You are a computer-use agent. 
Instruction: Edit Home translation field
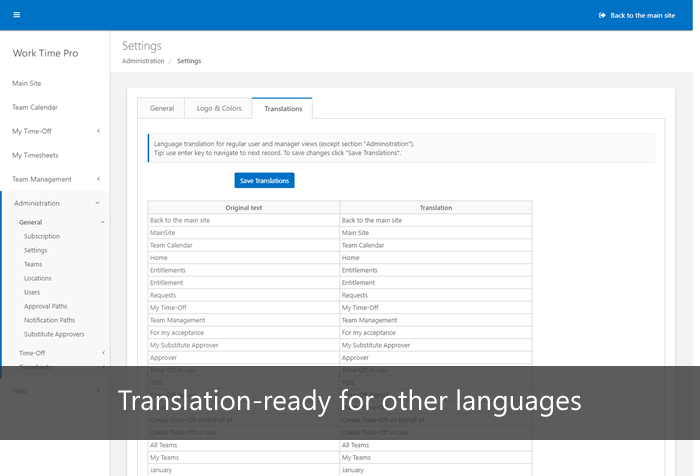(436, 258)
